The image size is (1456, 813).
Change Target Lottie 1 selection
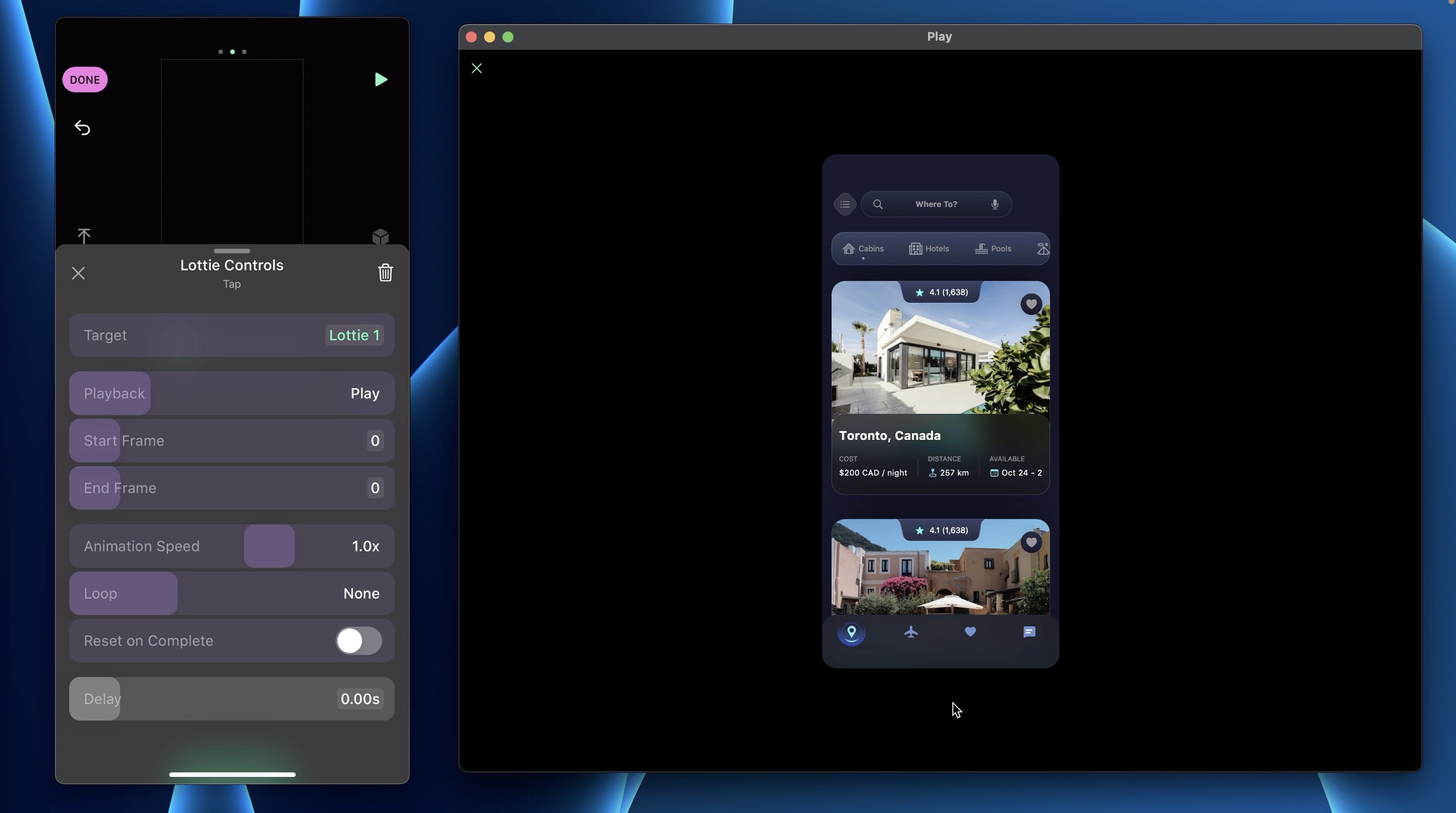(x=354, y=335)
